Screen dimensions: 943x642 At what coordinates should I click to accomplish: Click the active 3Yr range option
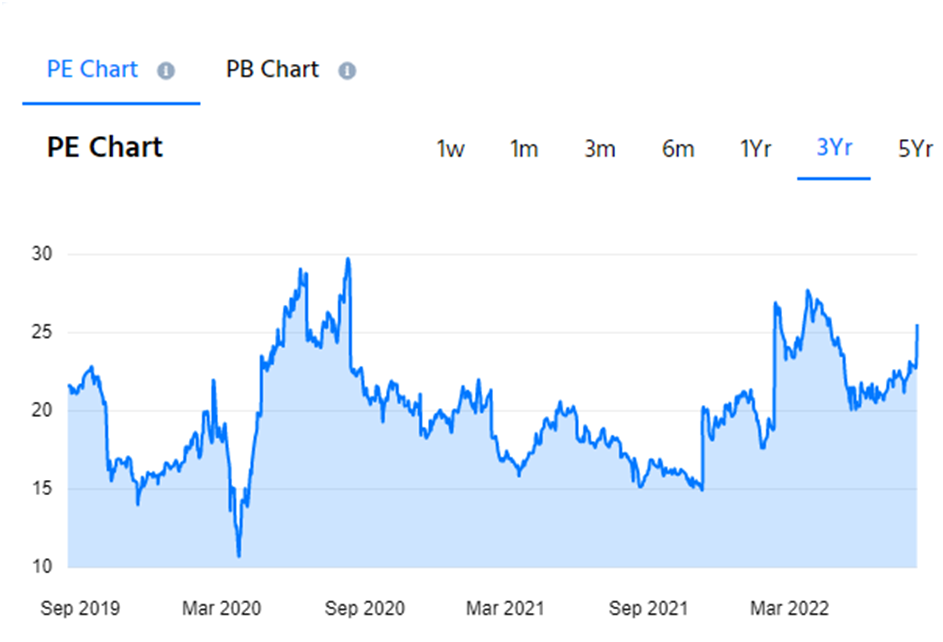834,148
